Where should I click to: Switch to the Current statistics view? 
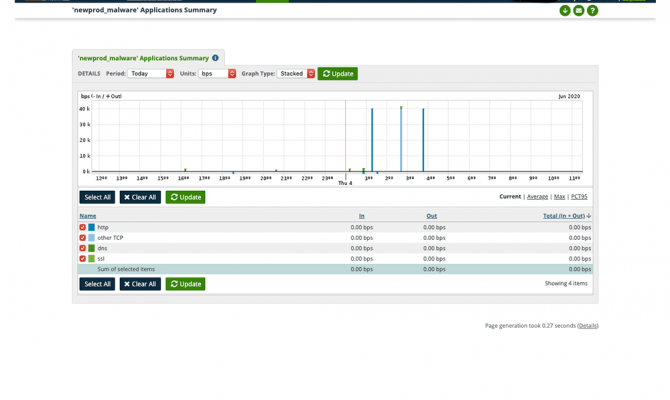[510, 197]
